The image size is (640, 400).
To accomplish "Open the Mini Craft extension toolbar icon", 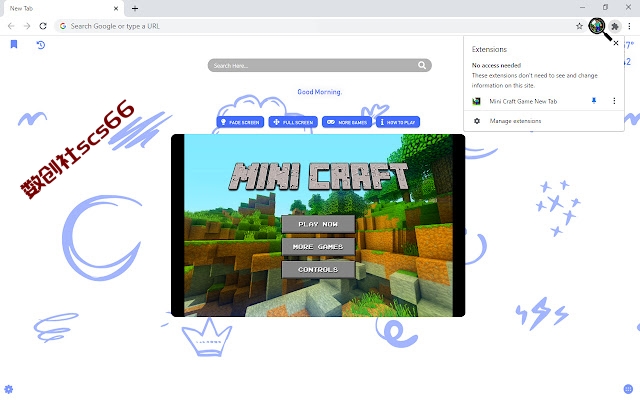I will tap(597, 26).
